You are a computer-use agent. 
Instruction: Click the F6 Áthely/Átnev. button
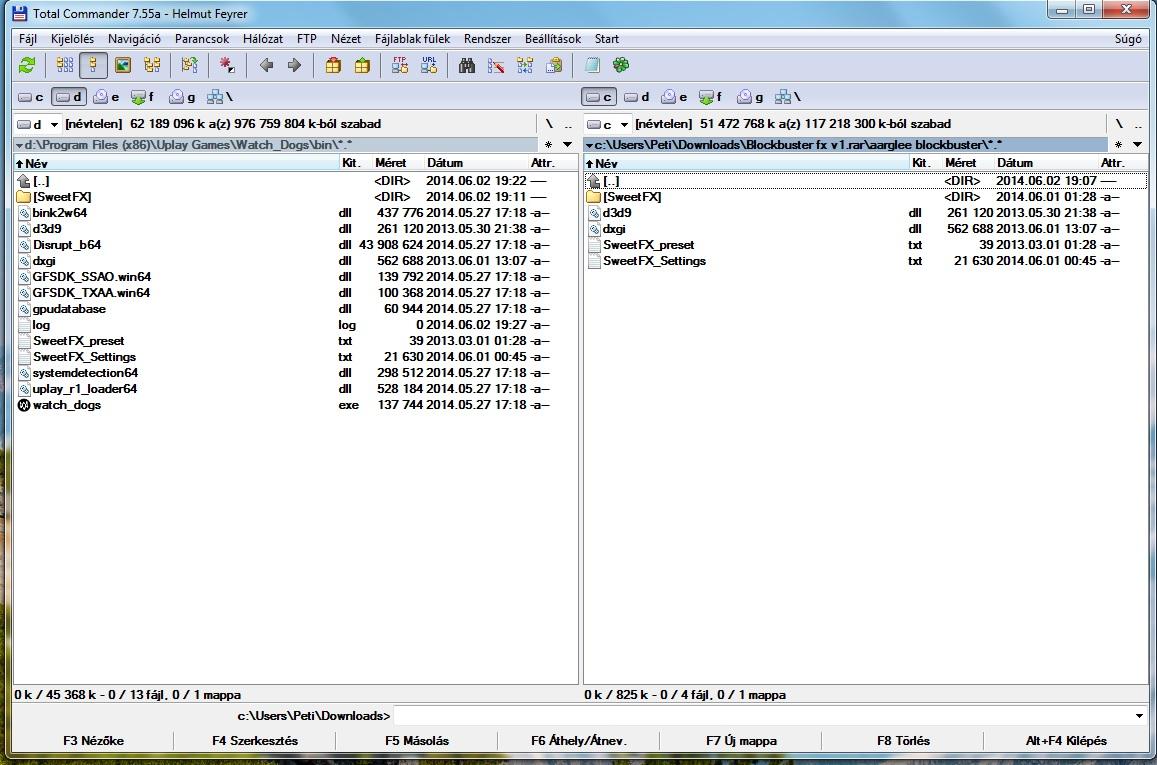578,741
